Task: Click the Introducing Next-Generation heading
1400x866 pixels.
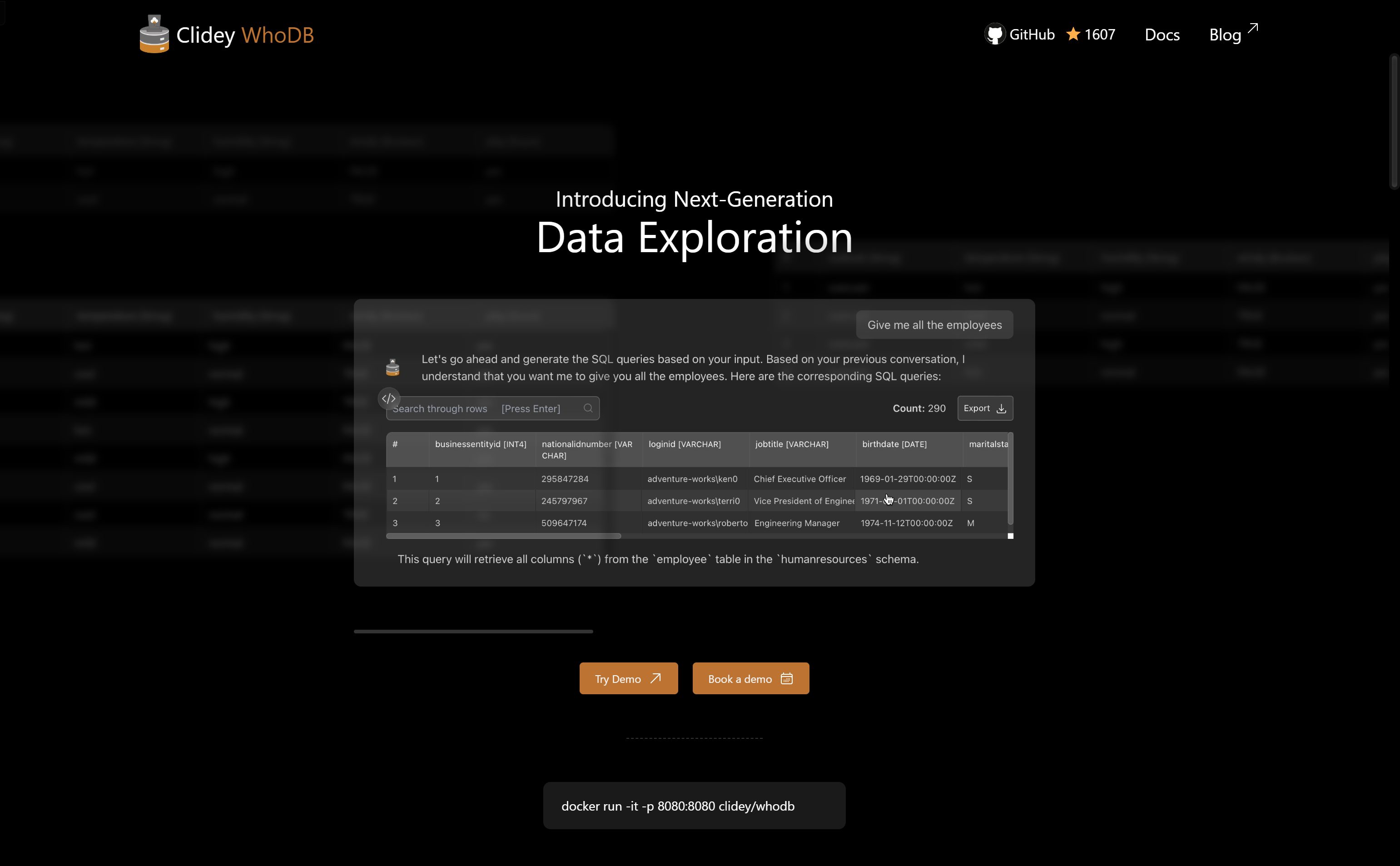Action: coord(694,199)
